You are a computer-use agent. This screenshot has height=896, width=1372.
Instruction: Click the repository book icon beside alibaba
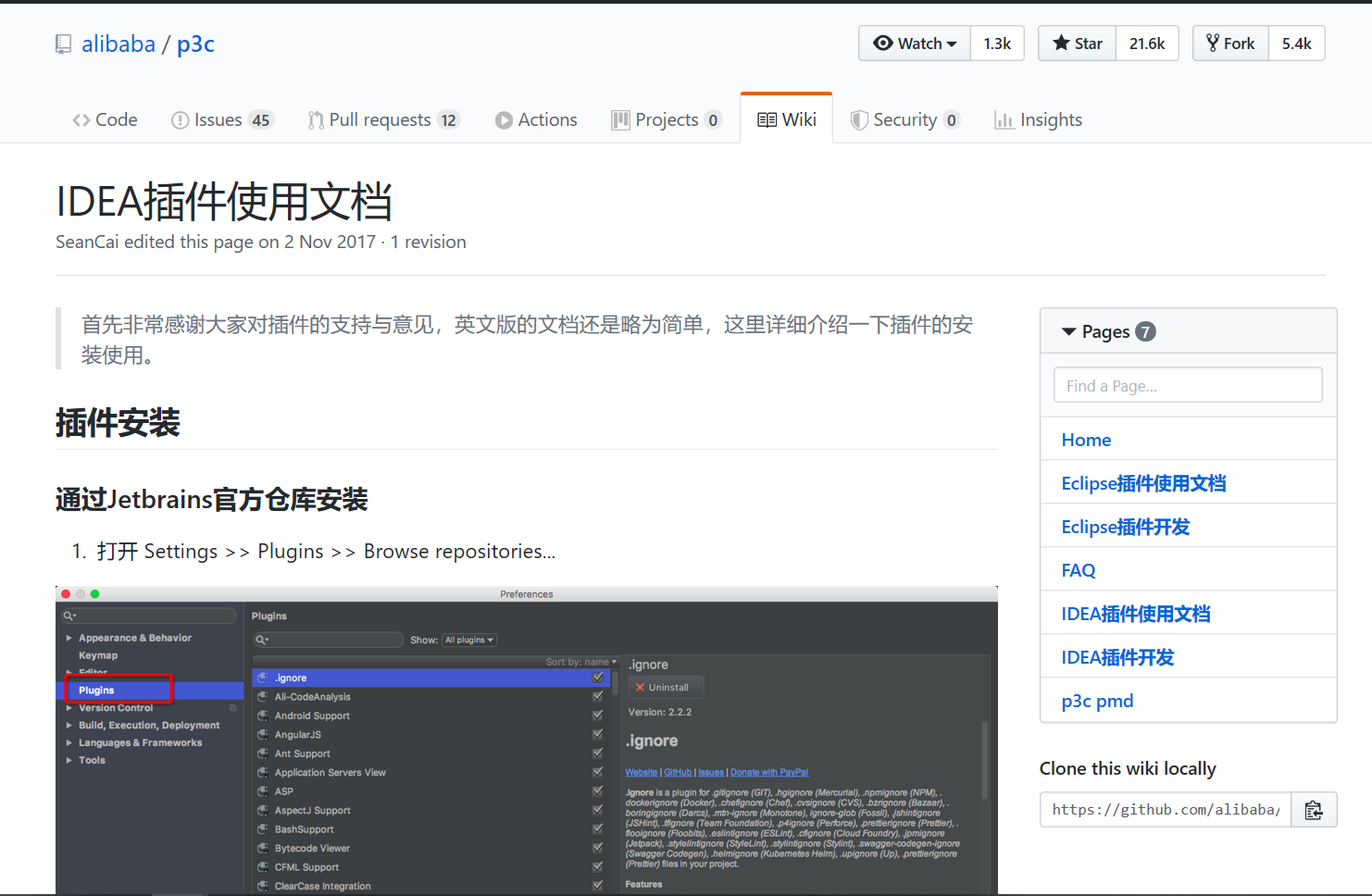tap(63, 44)
